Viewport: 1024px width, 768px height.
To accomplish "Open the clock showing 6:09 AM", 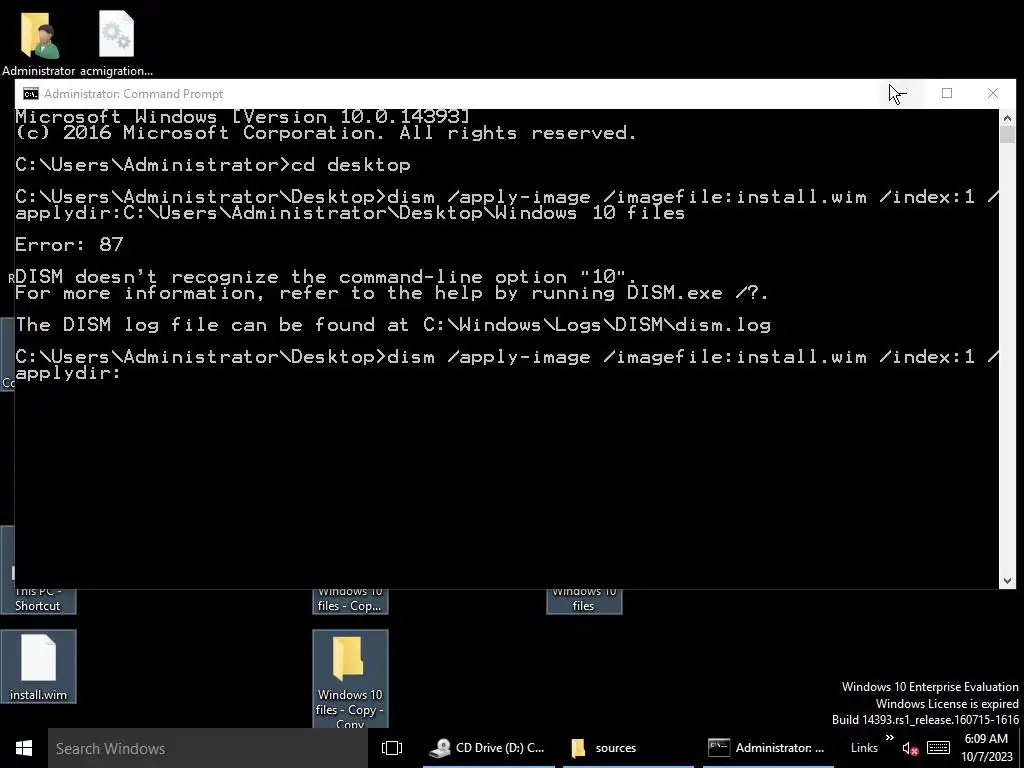I will tap(986, 748).
